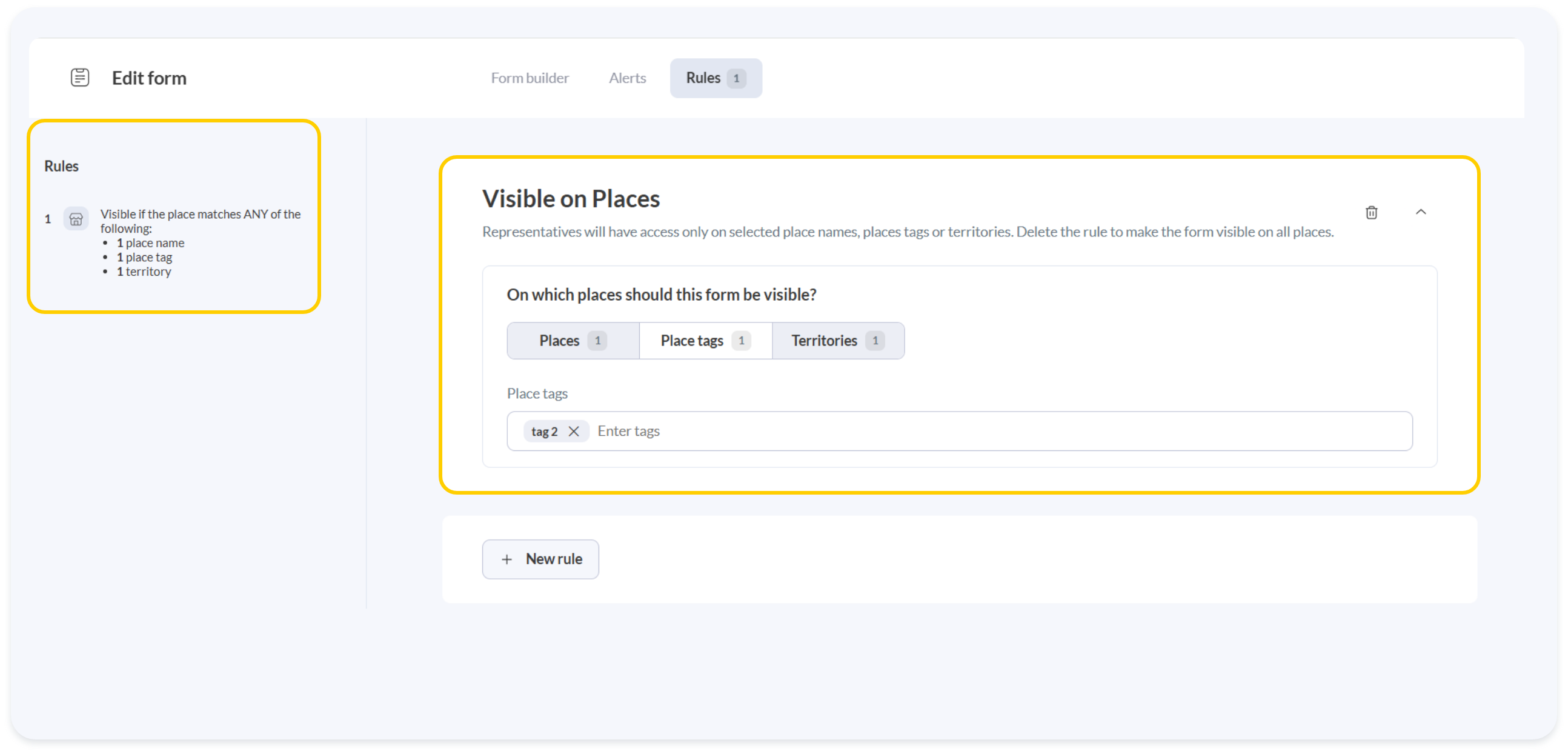This screenshot has width=1568, height=754.
Task: Collapse the Visible on Places rule
Action: 1421,212
